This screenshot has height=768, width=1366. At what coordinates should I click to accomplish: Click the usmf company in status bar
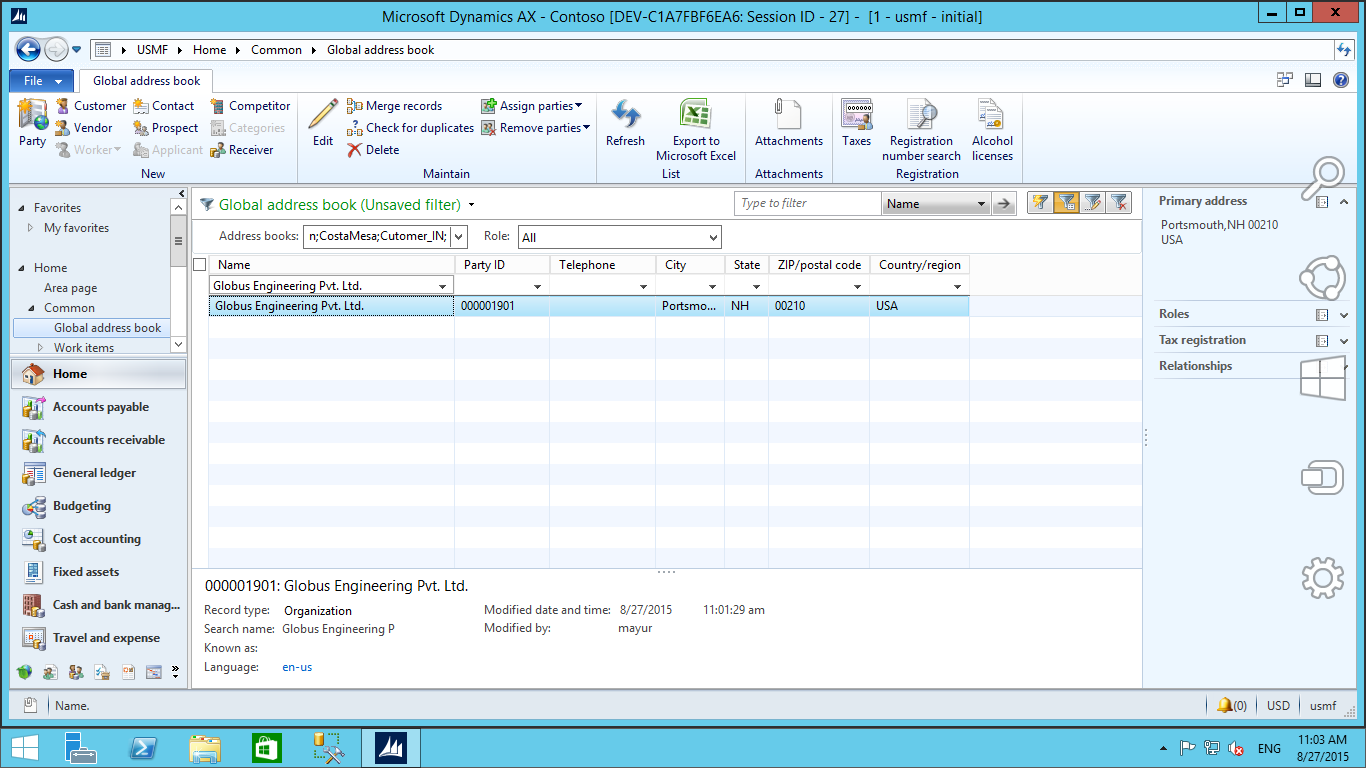tap(1323, 706)
